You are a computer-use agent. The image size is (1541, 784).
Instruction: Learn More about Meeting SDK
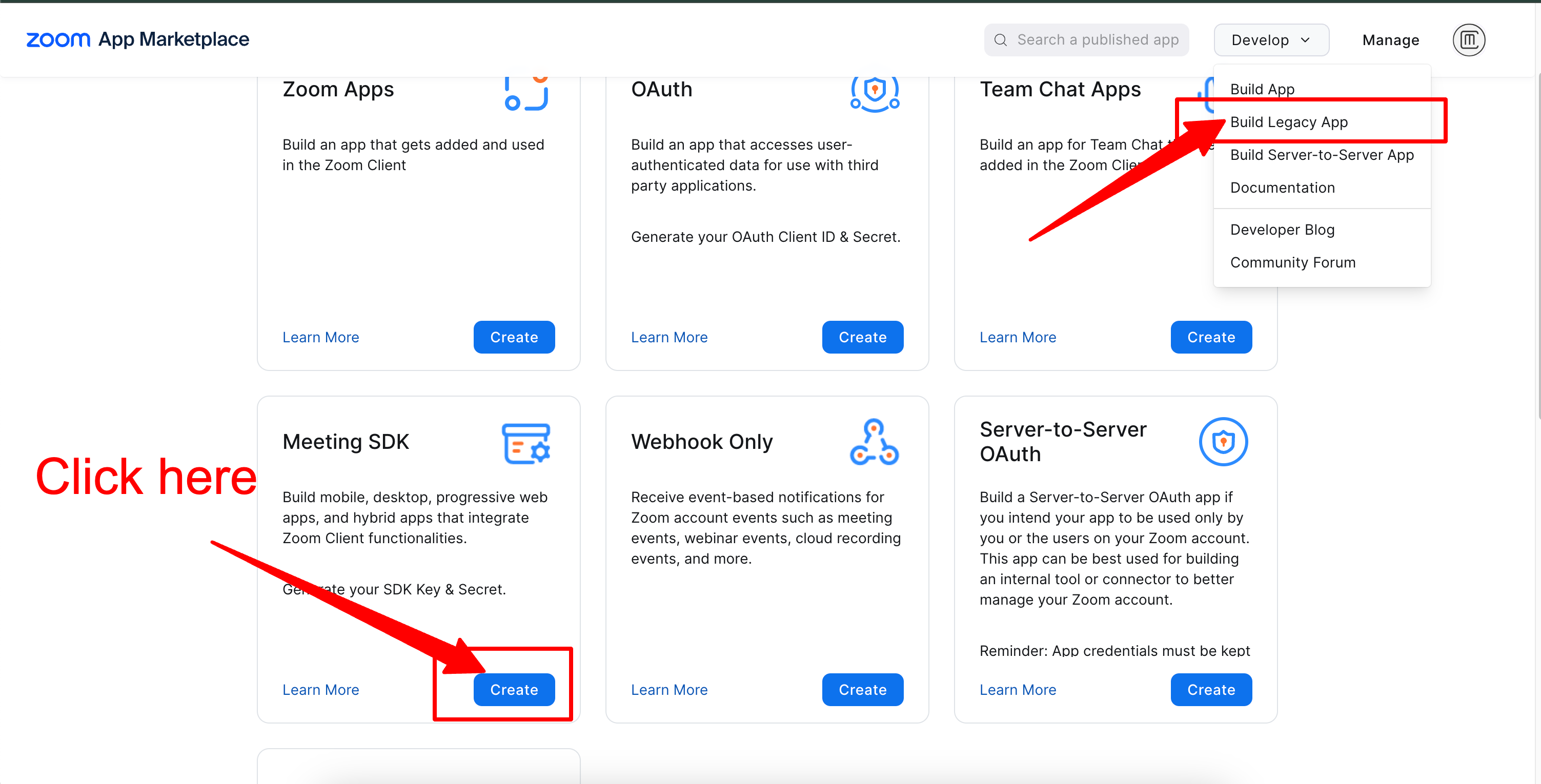click(320, 690)
